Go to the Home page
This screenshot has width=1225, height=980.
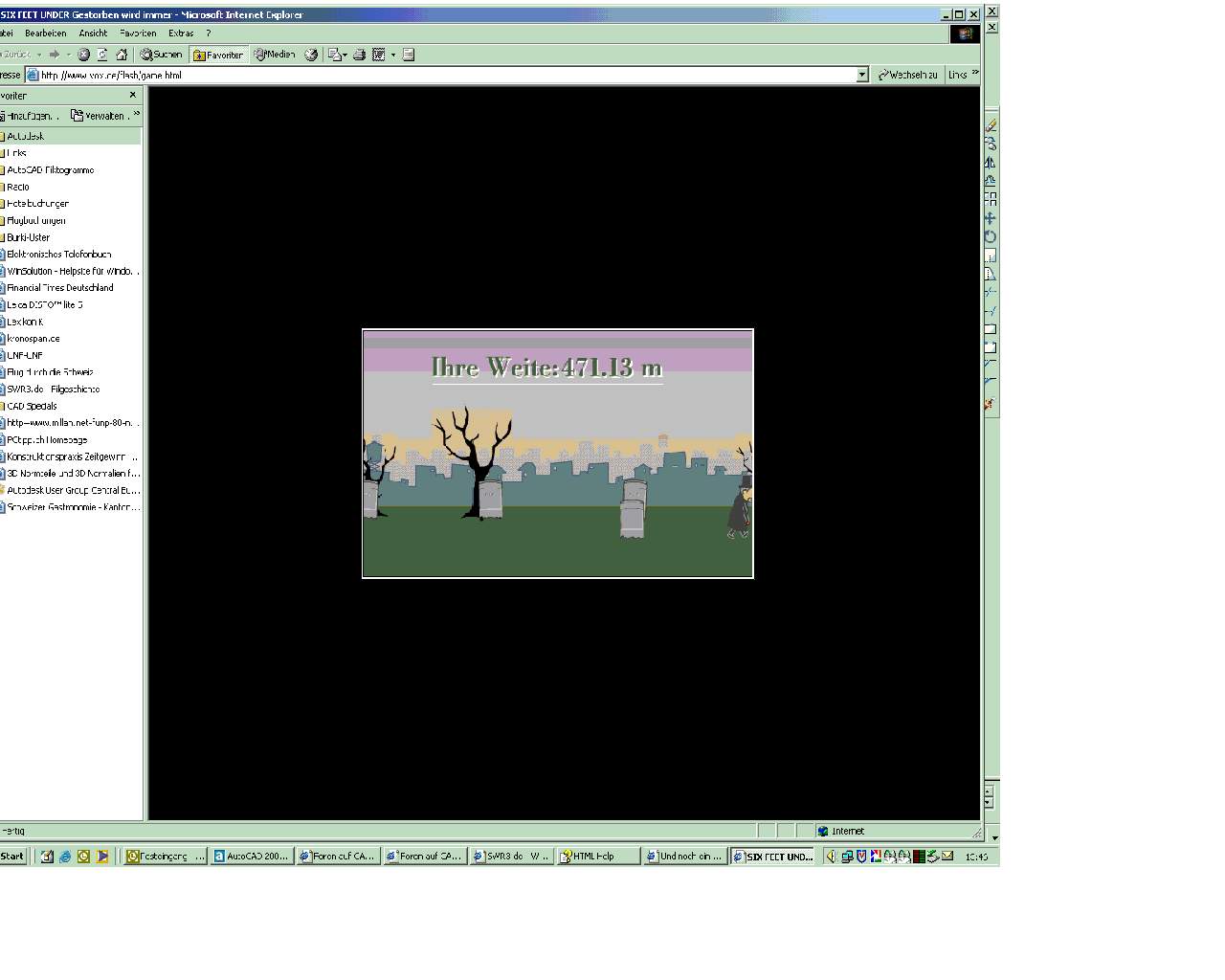tap(122, 55)
